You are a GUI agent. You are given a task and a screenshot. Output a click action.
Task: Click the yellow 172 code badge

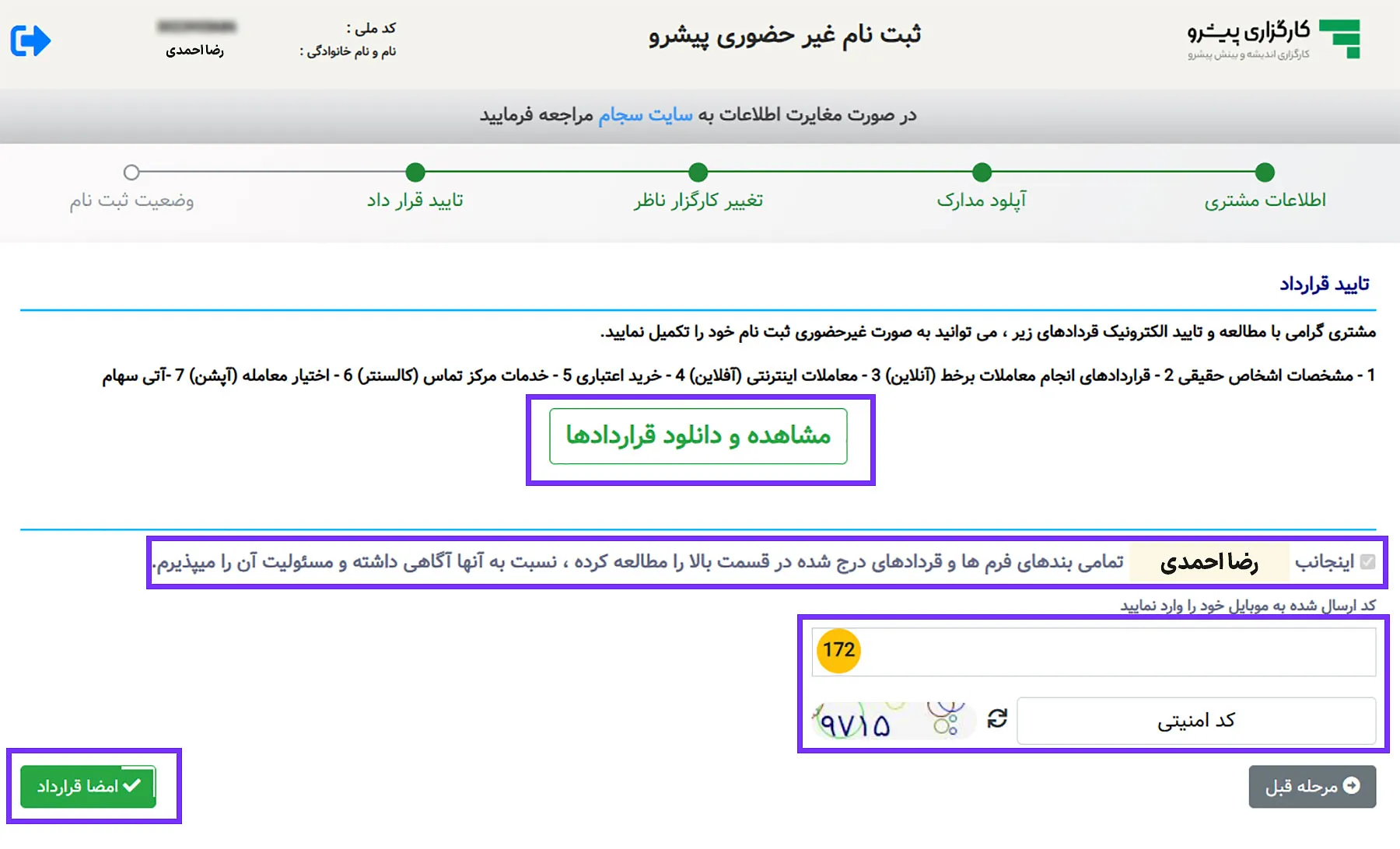coord(837,652)
